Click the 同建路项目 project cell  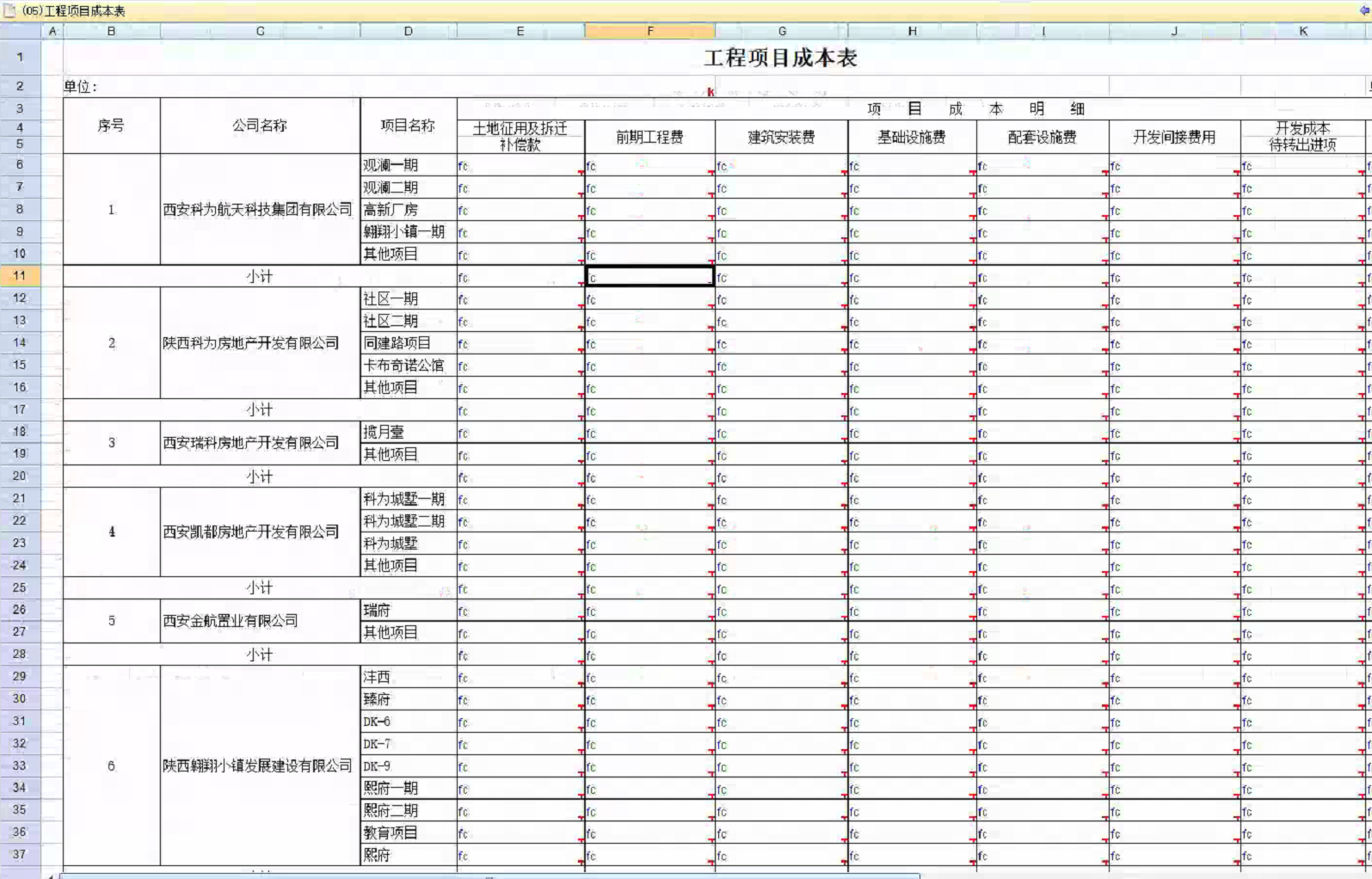[x=409, y=343]
